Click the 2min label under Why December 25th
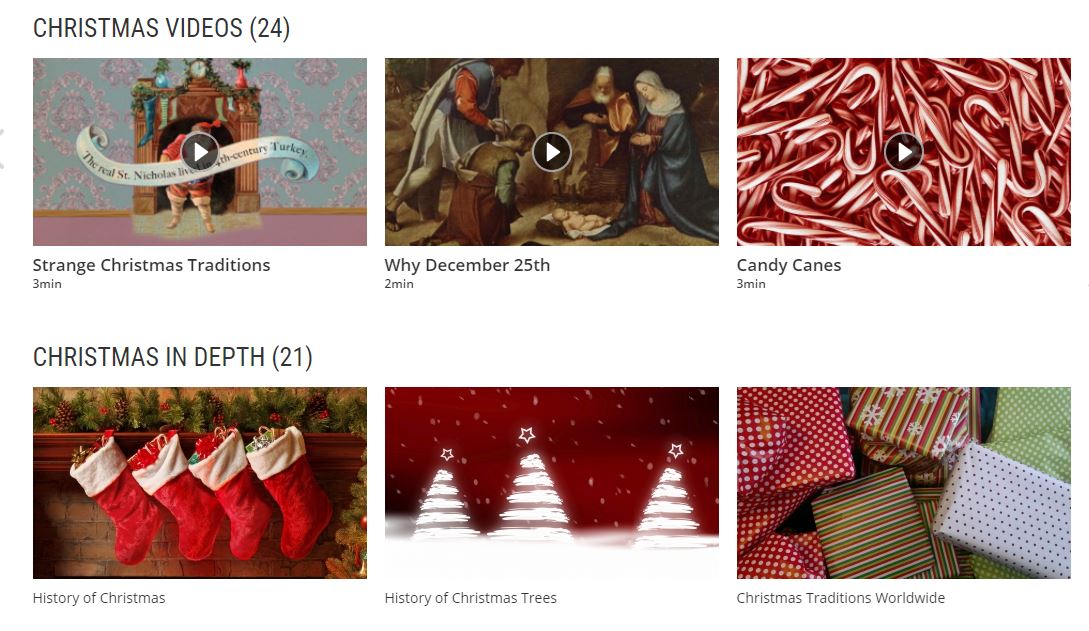Screen dimensions: 1089x631 pyautogui.click(x=399, y=284)
